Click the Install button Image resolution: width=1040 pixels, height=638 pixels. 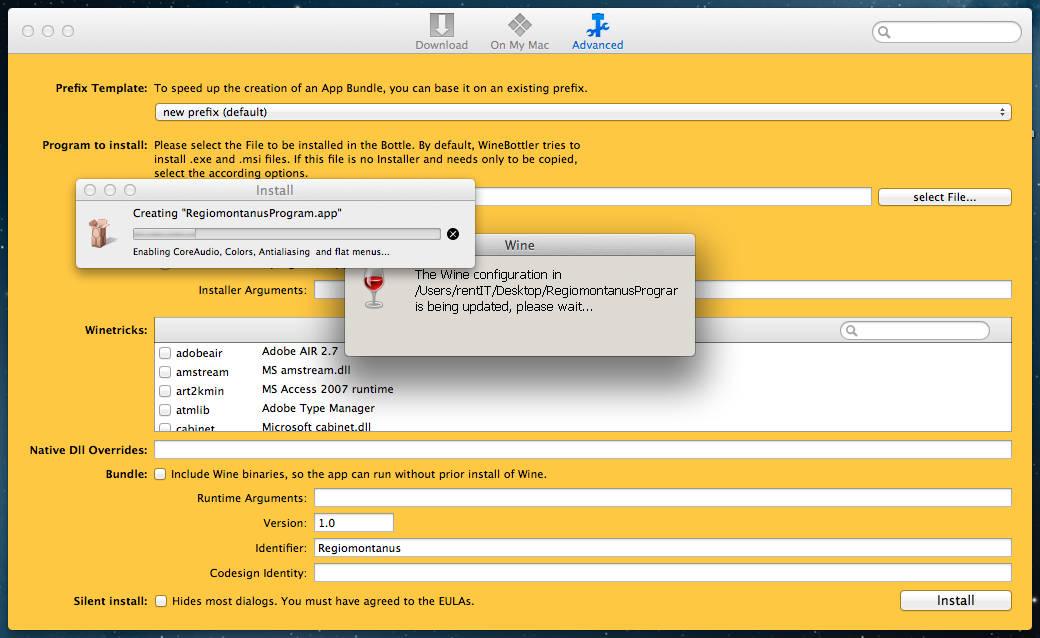tap(955, 600)
